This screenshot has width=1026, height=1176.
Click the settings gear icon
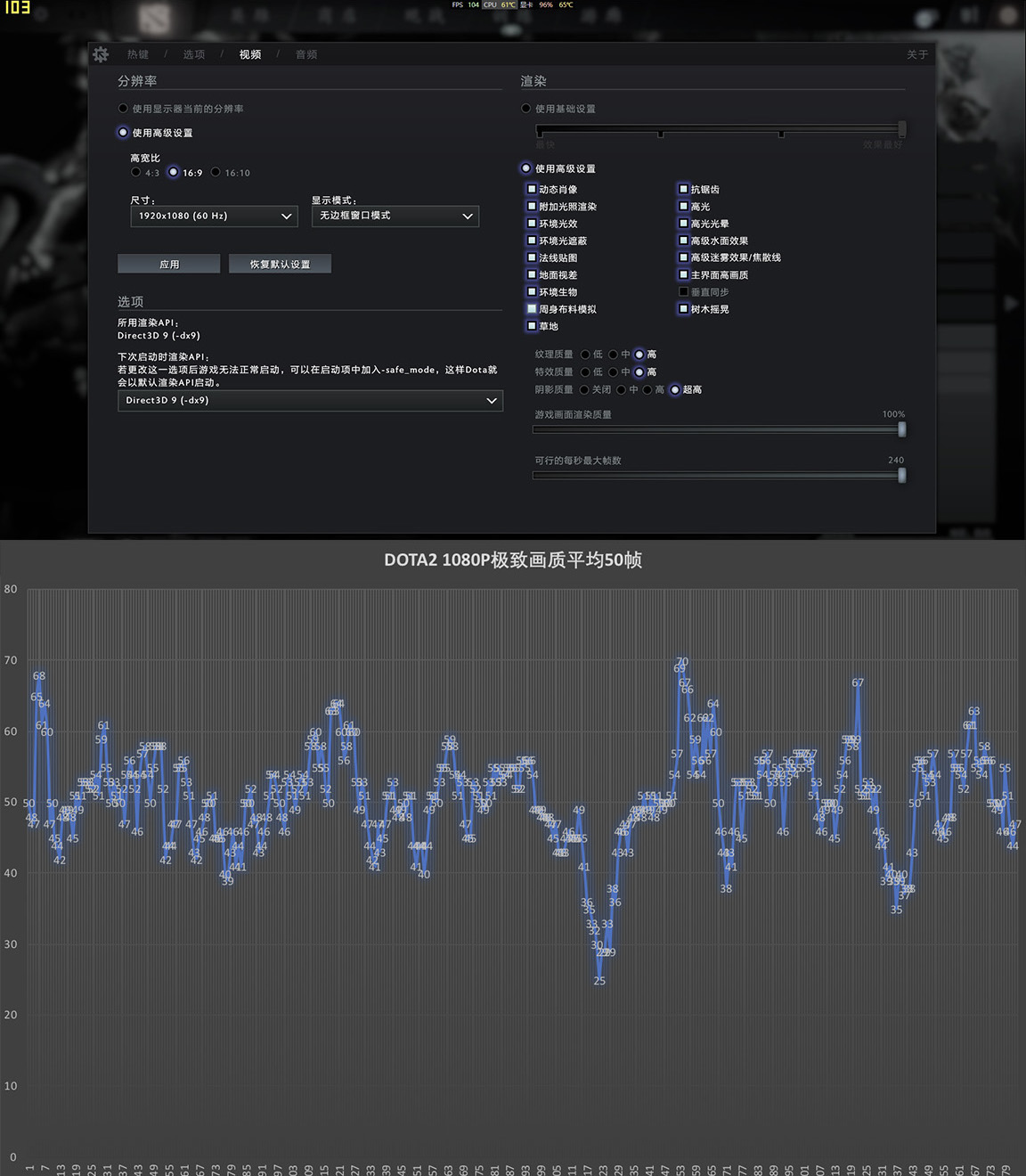point(101,54)
